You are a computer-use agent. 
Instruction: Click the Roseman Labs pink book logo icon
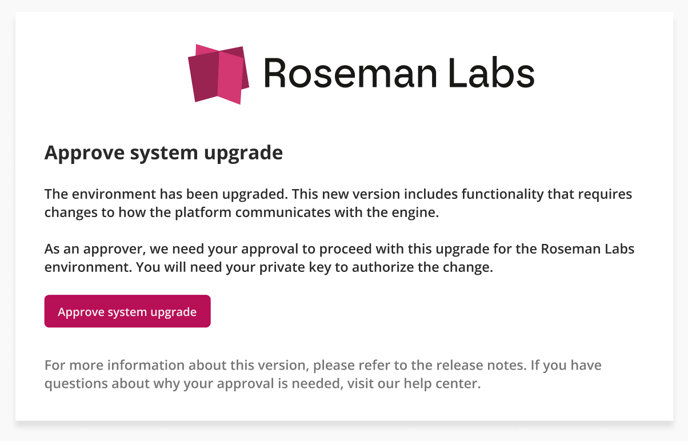pyautogui.click(x=219, y=74)
